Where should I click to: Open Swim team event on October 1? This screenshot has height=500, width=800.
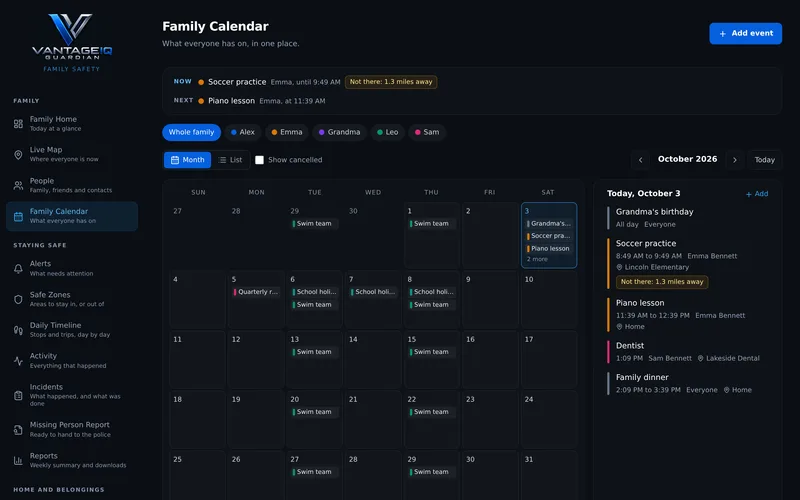click(x=432, y=224)
